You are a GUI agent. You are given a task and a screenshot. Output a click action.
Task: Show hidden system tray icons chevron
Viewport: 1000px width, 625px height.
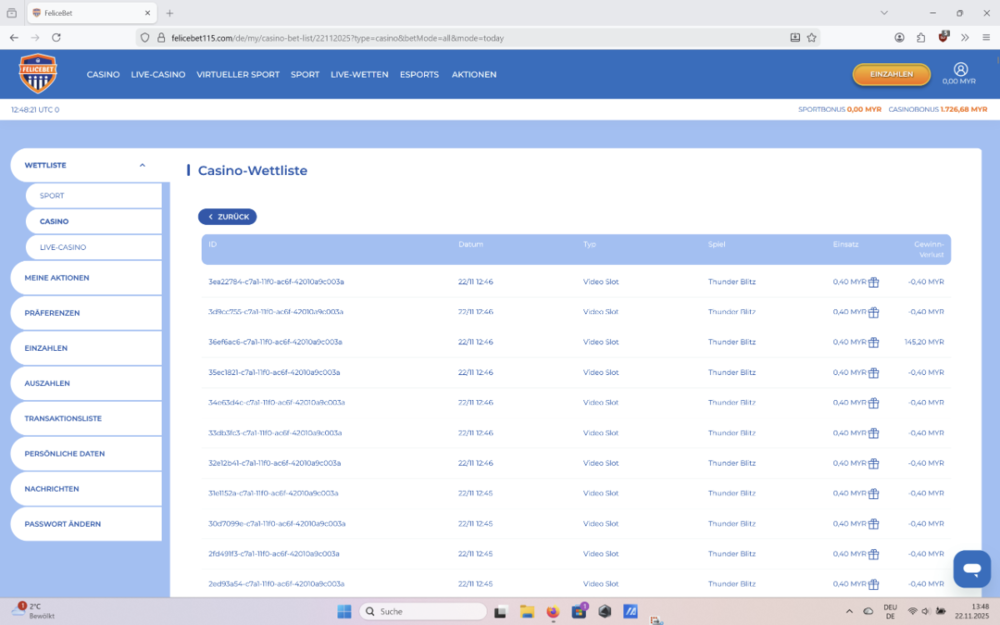[849, 611]
